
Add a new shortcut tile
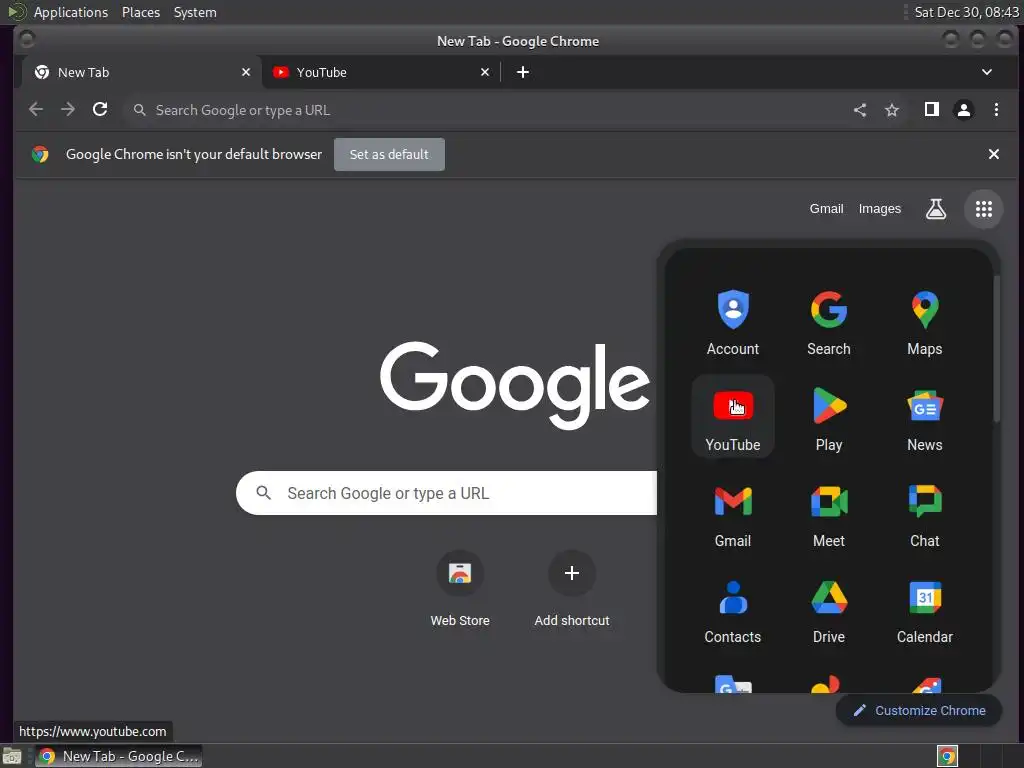[x=572, y=588]
